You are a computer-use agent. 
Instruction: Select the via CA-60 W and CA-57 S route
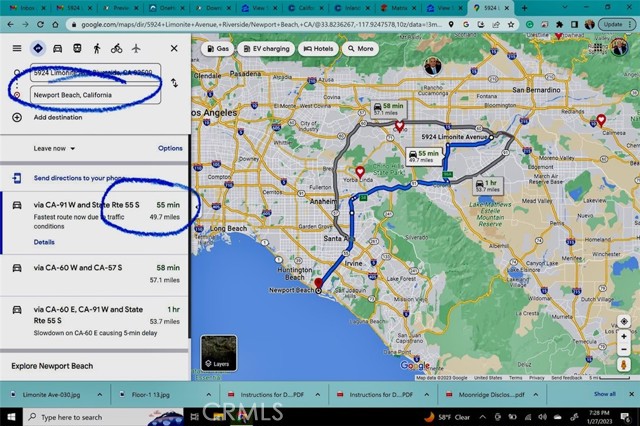[94, 275]
